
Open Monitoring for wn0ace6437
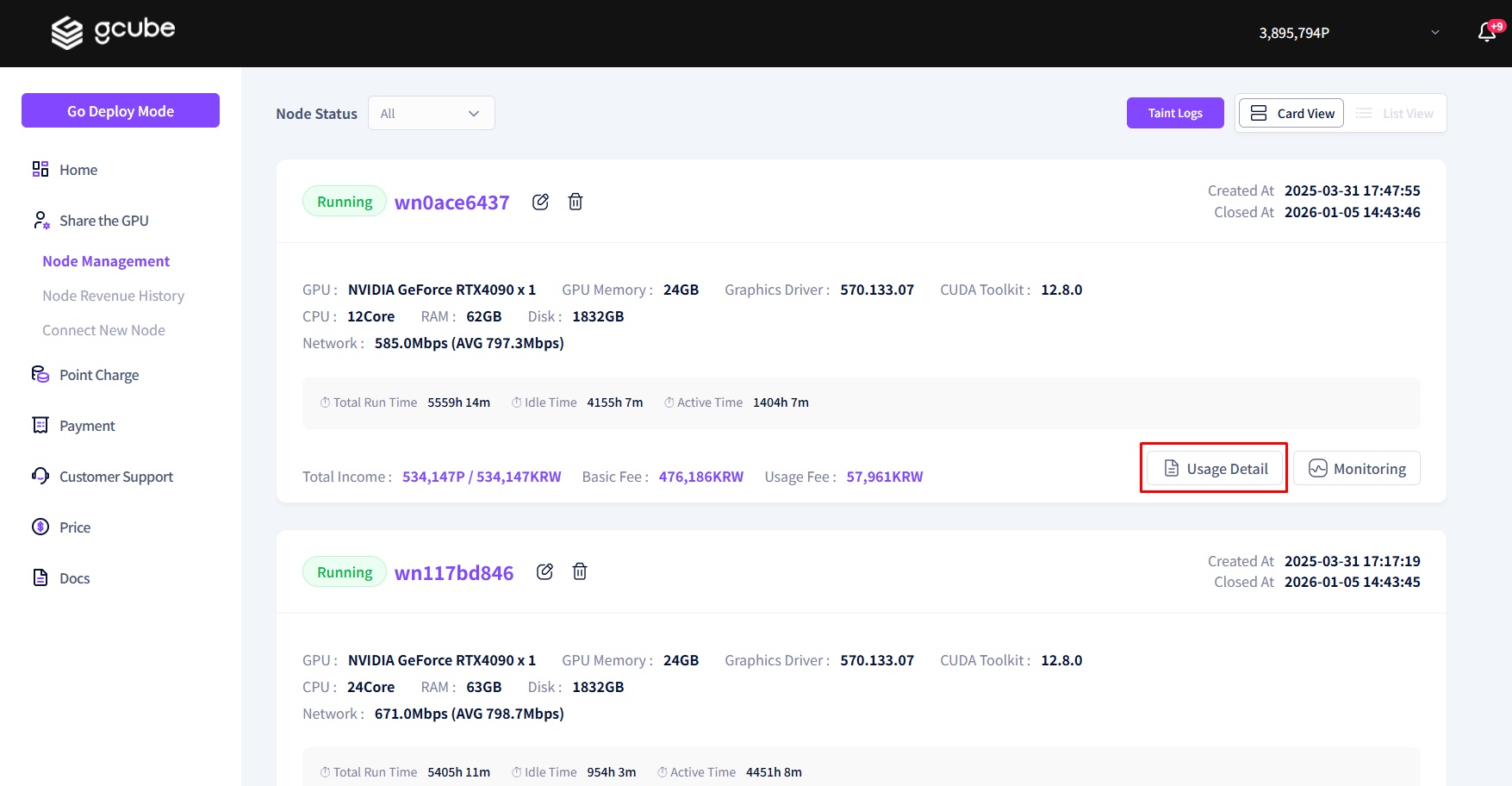(x=1356, y=468)
